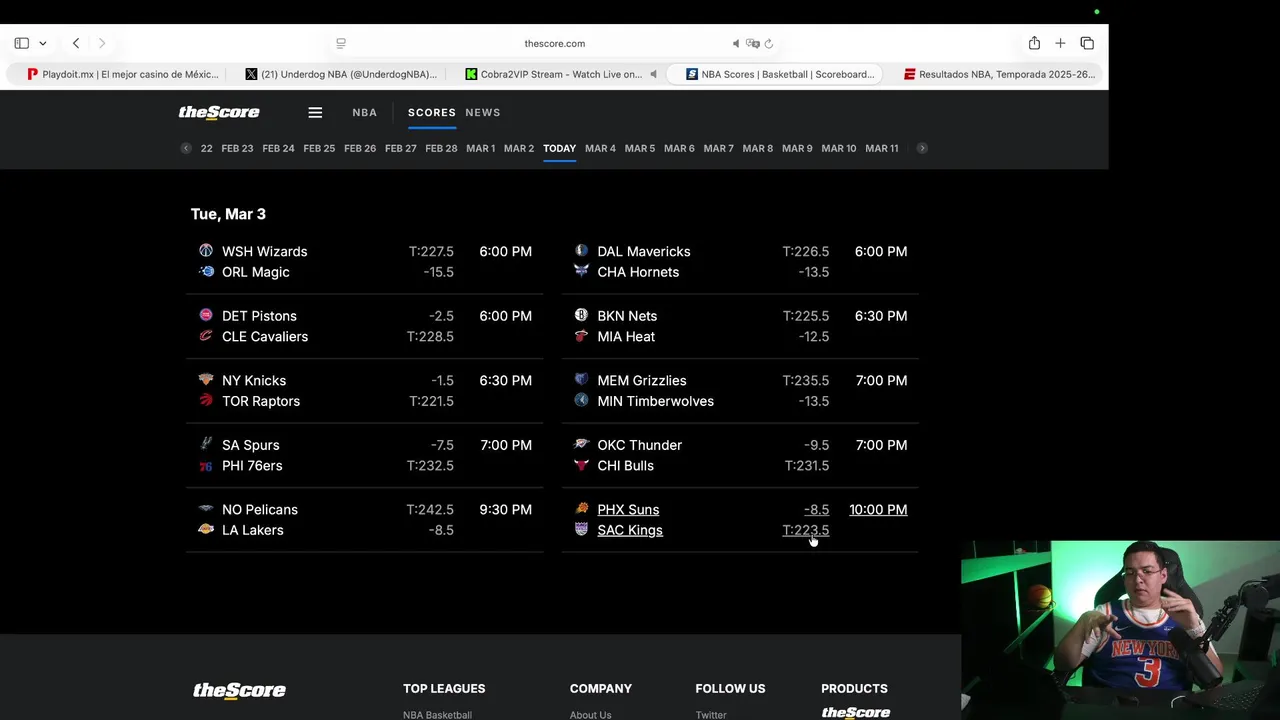Select the NBA Scores Scoreboard tab
The width and height of the screenshot is (1280, 720).
pyautogui.click(x=775, y=74)
